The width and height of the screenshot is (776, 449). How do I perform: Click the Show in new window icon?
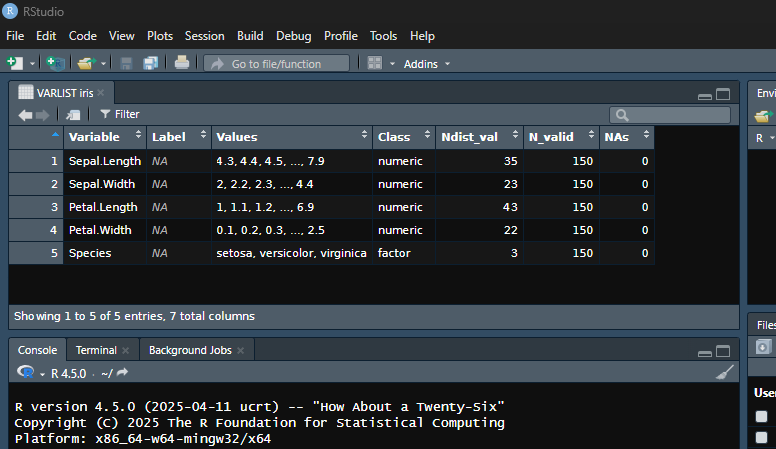74,114
